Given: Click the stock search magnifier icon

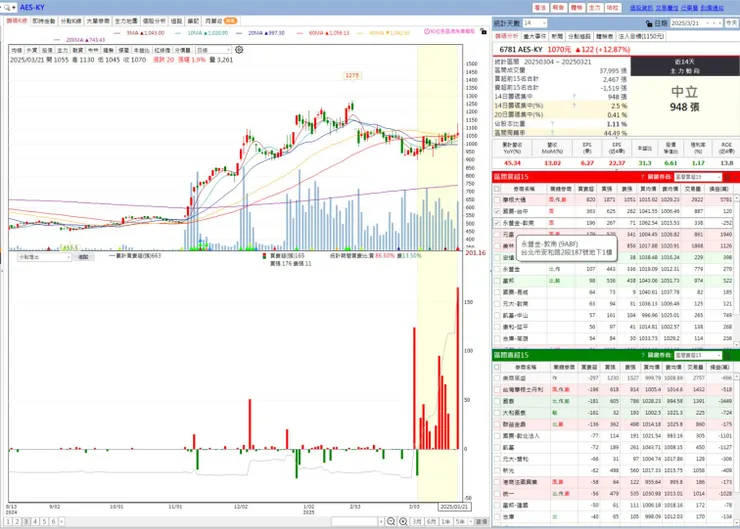Looking at the screenshot, I should coord(6,8).
